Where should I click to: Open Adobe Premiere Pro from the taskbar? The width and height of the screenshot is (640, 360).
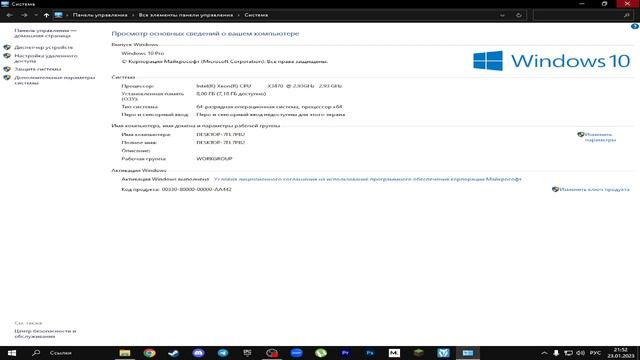click(x=345, y=353)
